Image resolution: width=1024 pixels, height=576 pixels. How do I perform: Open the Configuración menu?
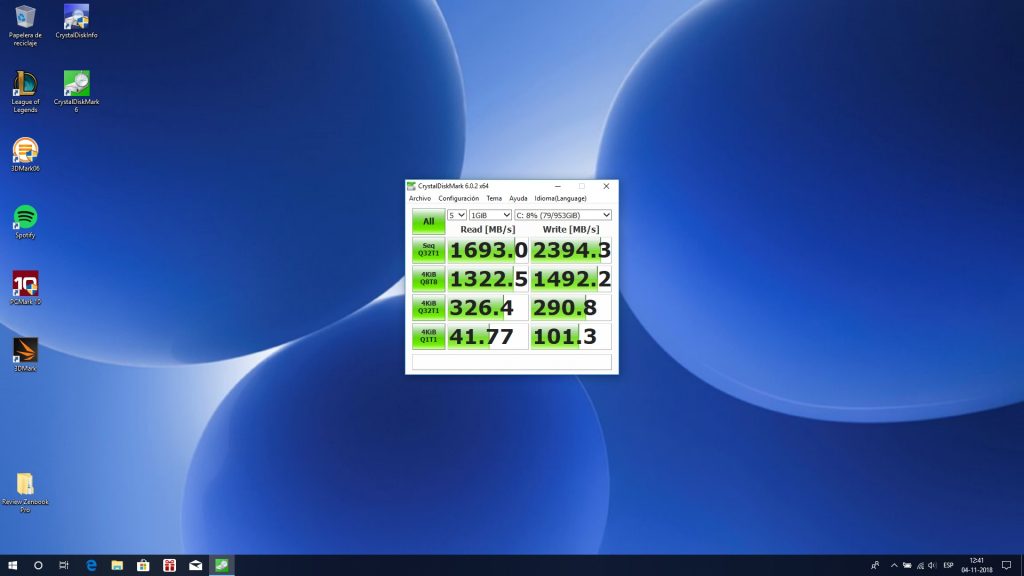tap(458, 199)
